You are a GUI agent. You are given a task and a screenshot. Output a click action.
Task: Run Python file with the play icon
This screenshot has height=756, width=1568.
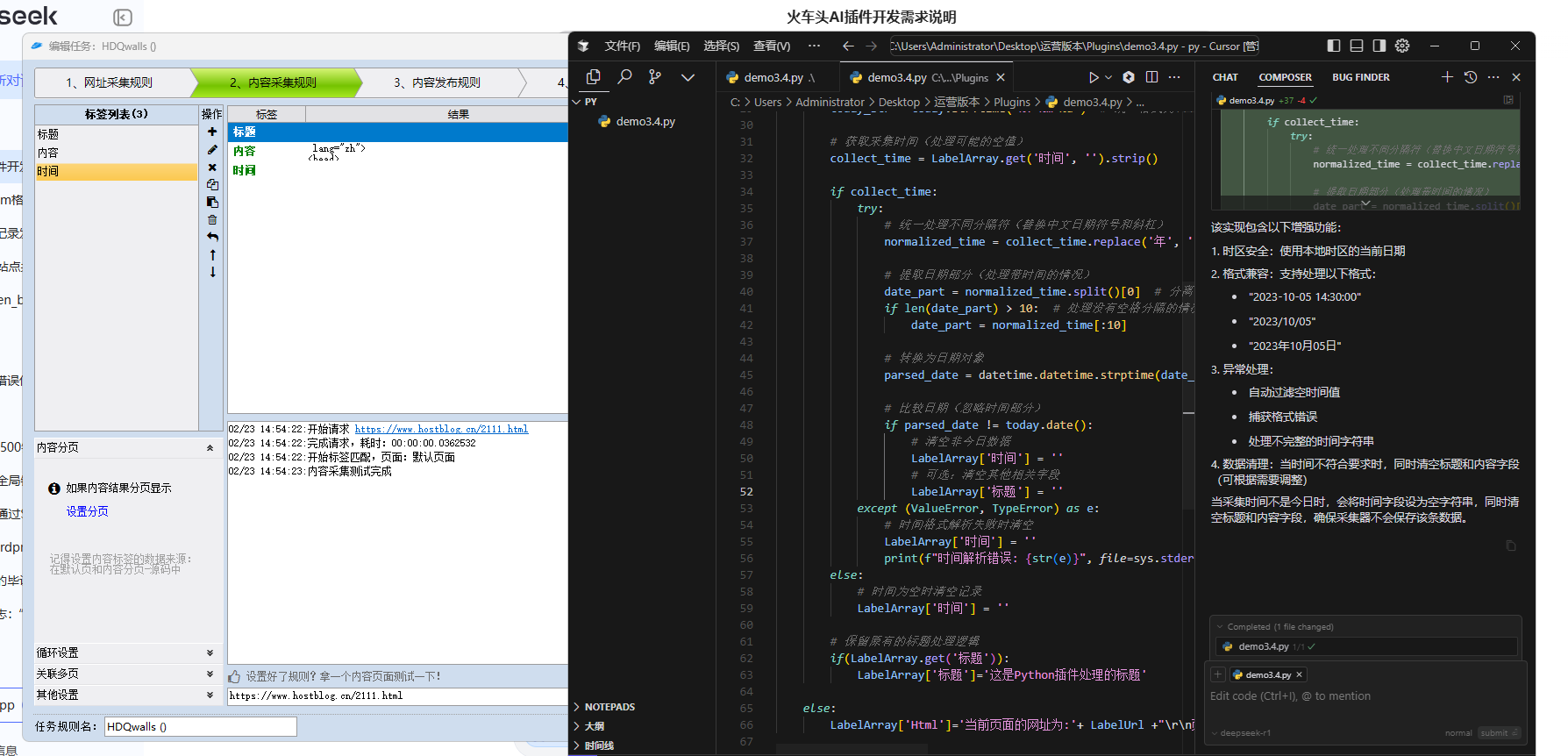[x=1094, y=77]
